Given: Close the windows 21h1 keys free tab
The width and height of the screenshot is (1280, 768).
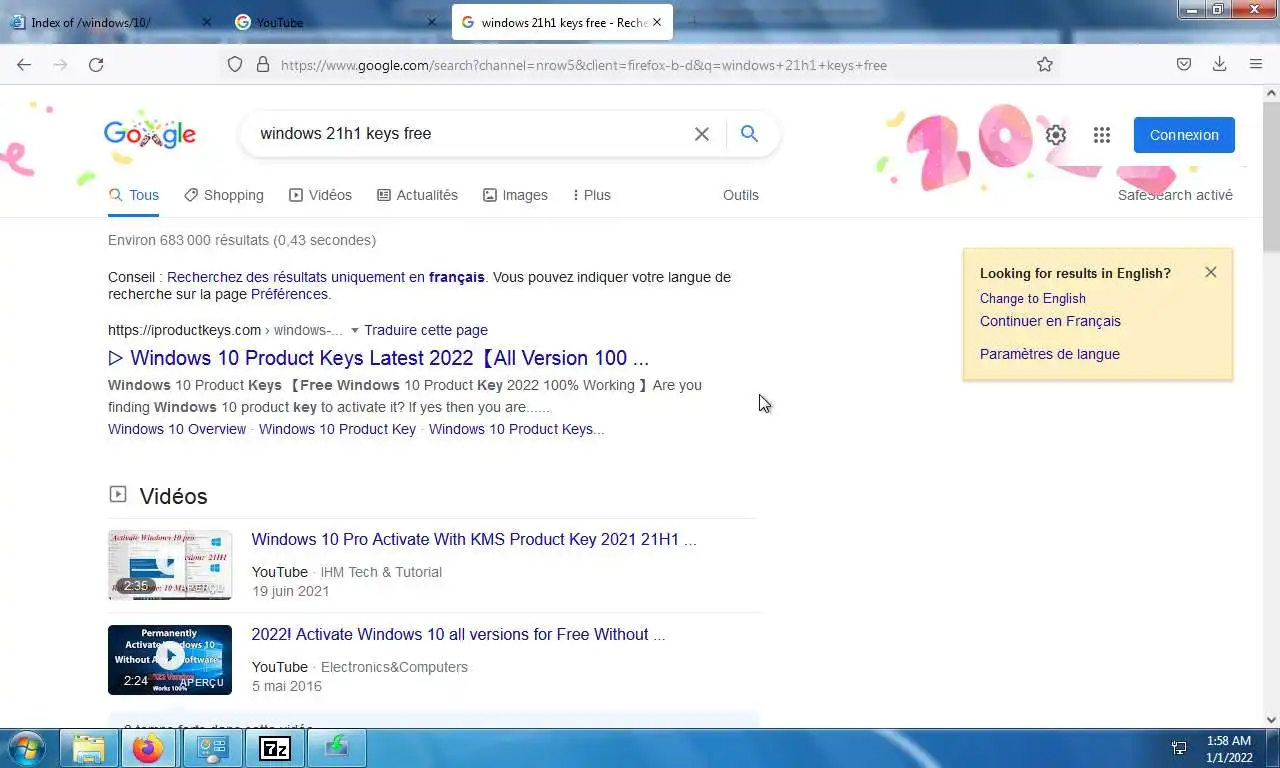Looking at the screenshot, I should 659,22.
